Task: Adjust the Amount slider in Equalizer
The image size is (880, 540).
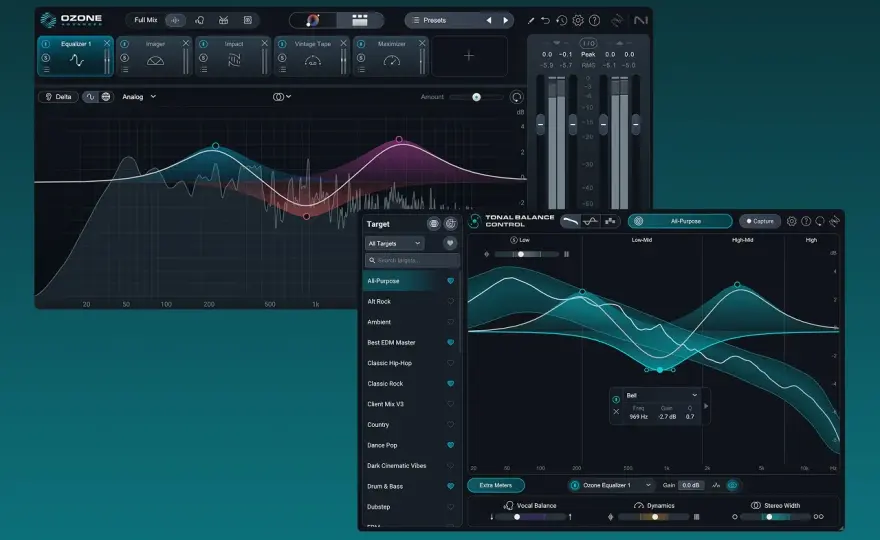Action: [x=476, y=97]
